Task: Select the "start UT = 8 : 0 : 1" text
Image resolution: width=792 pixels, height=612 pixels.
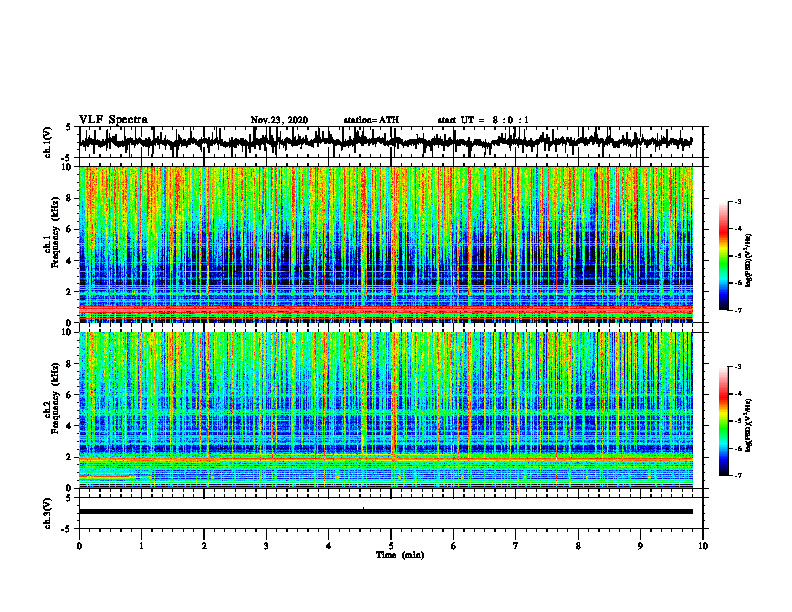Action: point(483,120)
